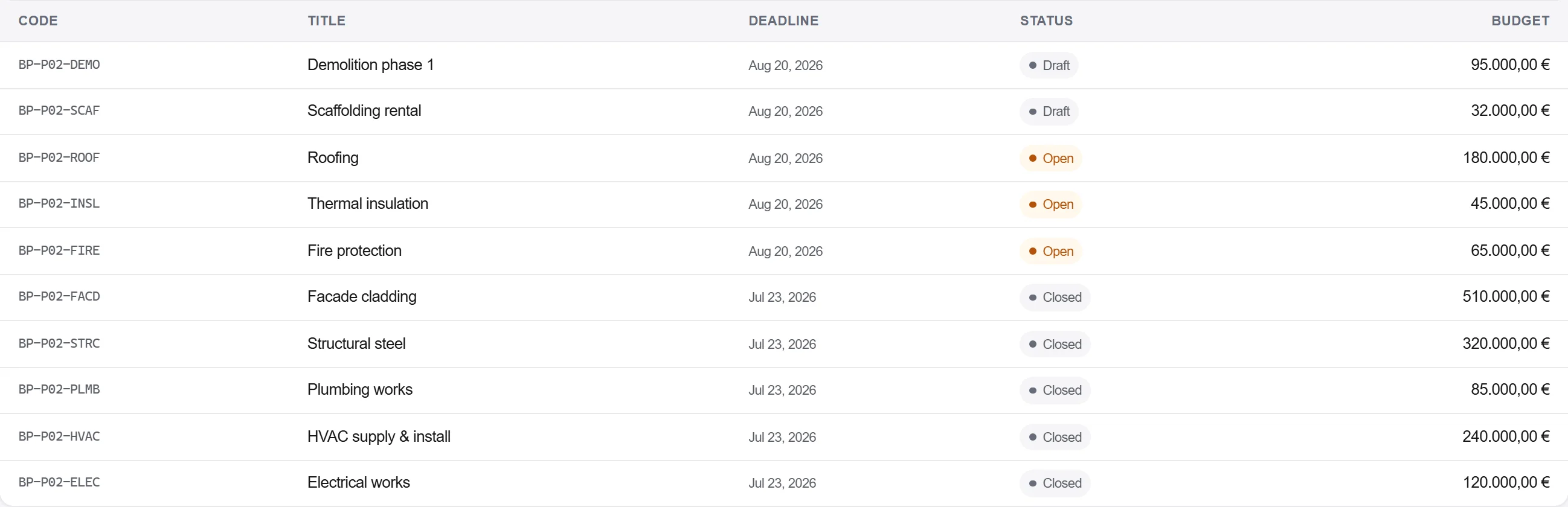Click the BUDGET column header

point(1520,21)
